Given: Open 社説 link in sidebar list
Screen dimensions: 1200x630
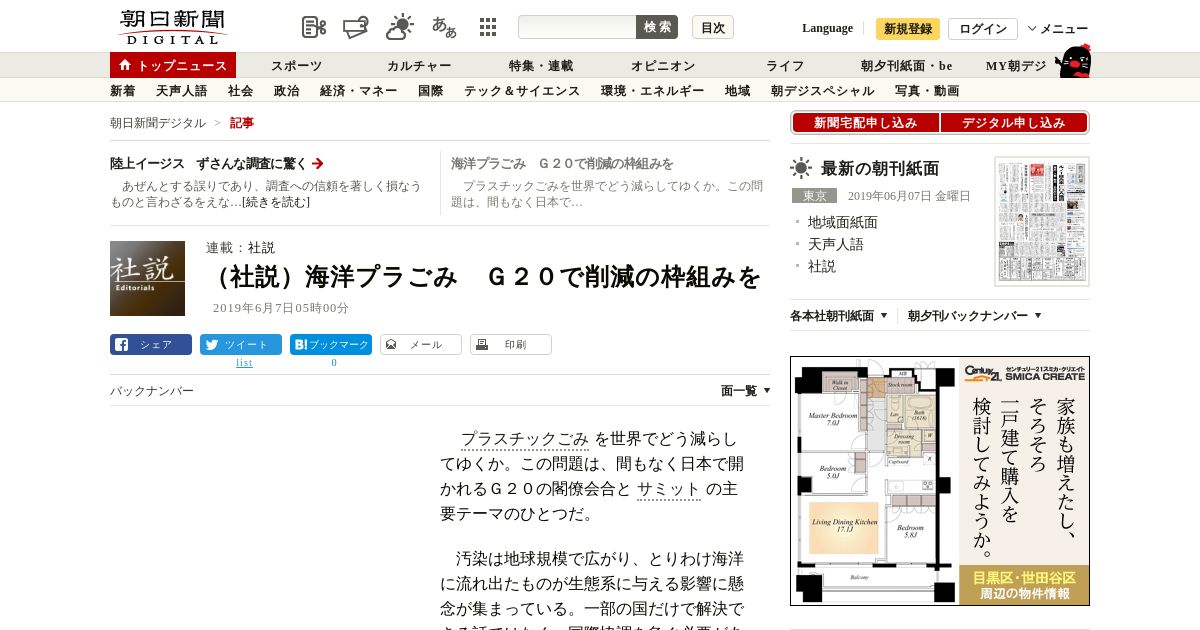Looking at the screenshot, I should click(822, 266).
